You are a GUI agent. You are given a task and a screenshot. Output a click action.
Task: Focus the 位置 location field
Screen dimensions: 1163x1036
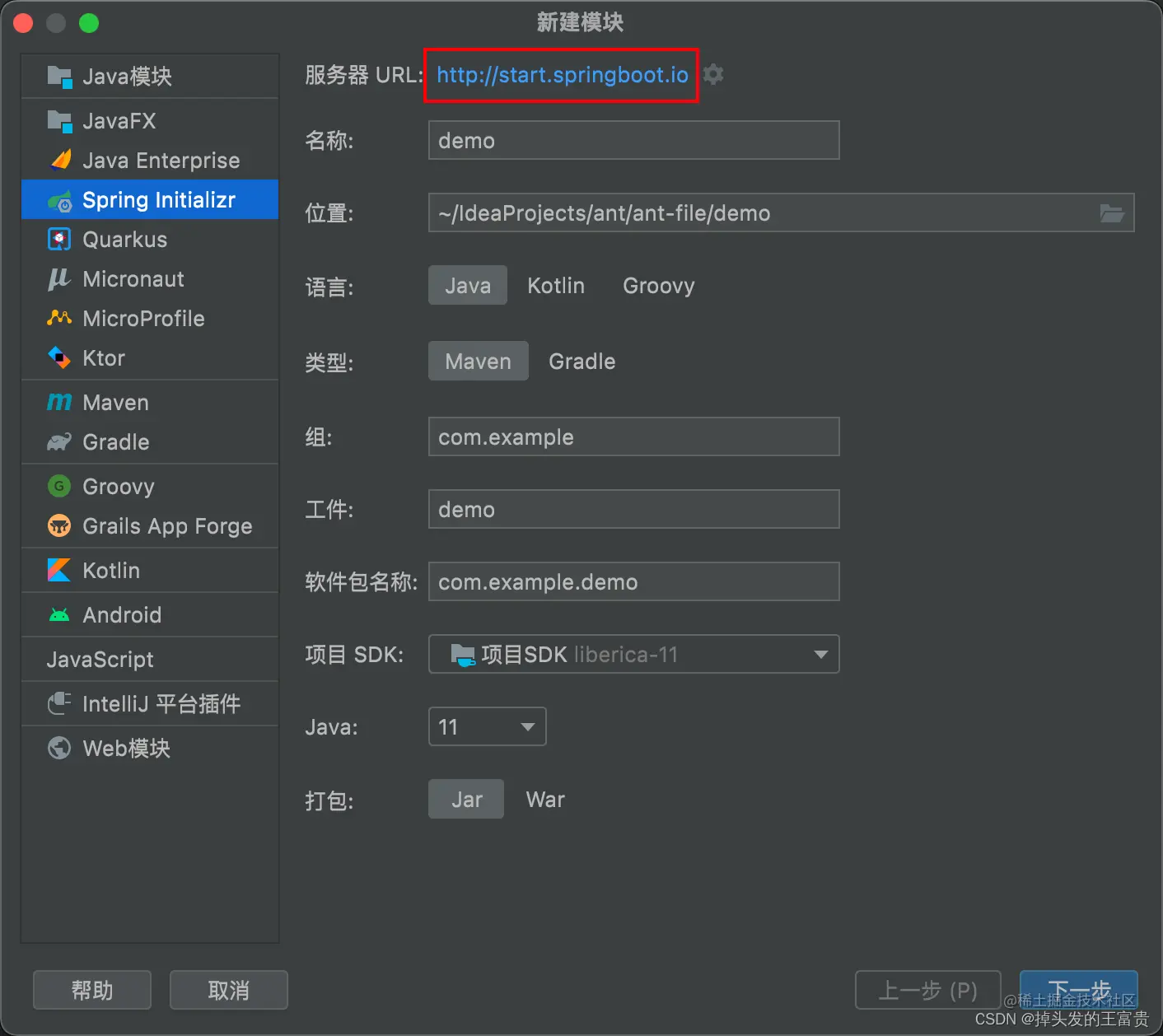pyautogui.click(x=782, y=213)
